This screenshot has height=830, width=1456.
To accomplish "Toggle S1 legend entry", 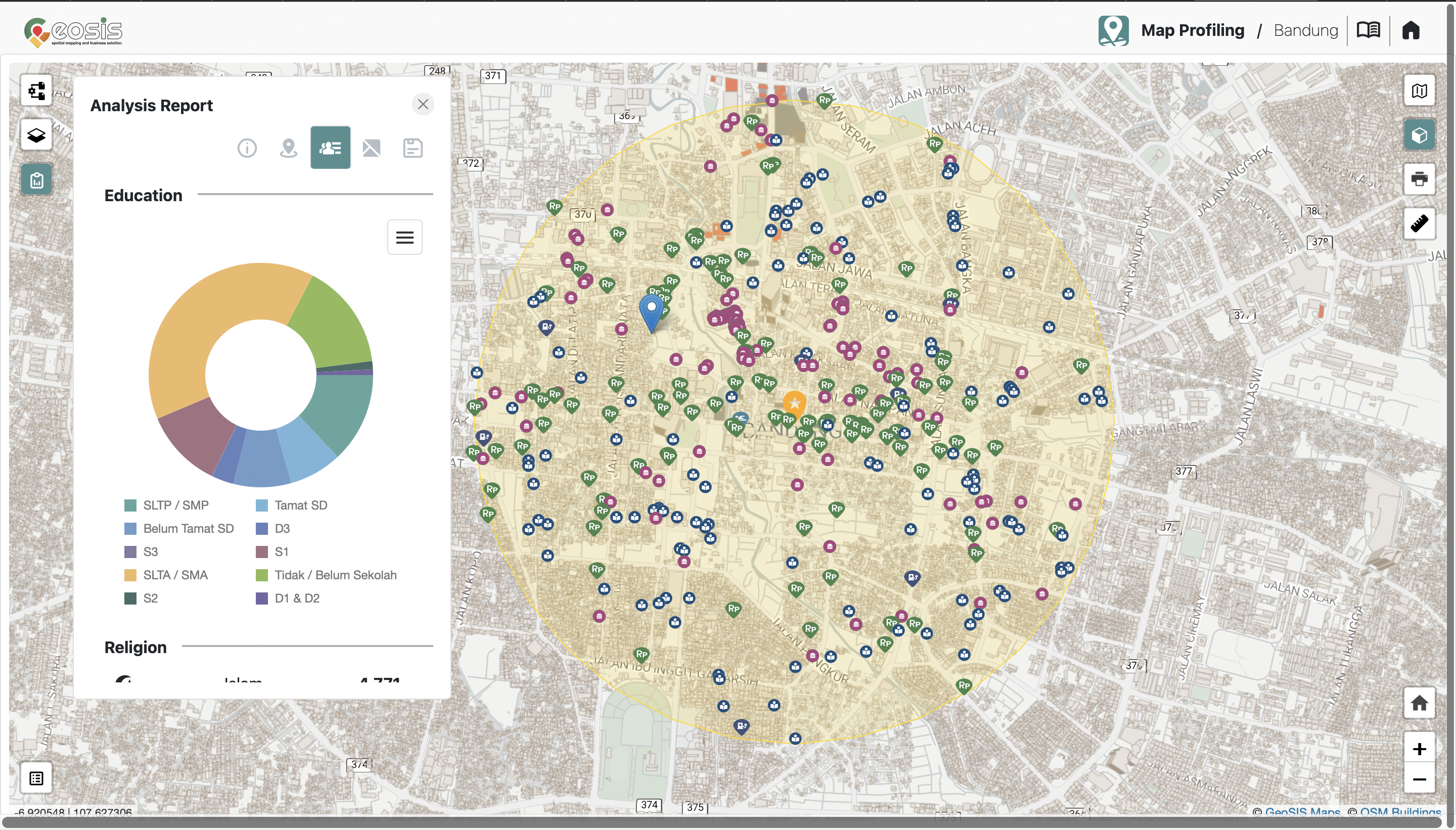I will (x=272, y=552).
